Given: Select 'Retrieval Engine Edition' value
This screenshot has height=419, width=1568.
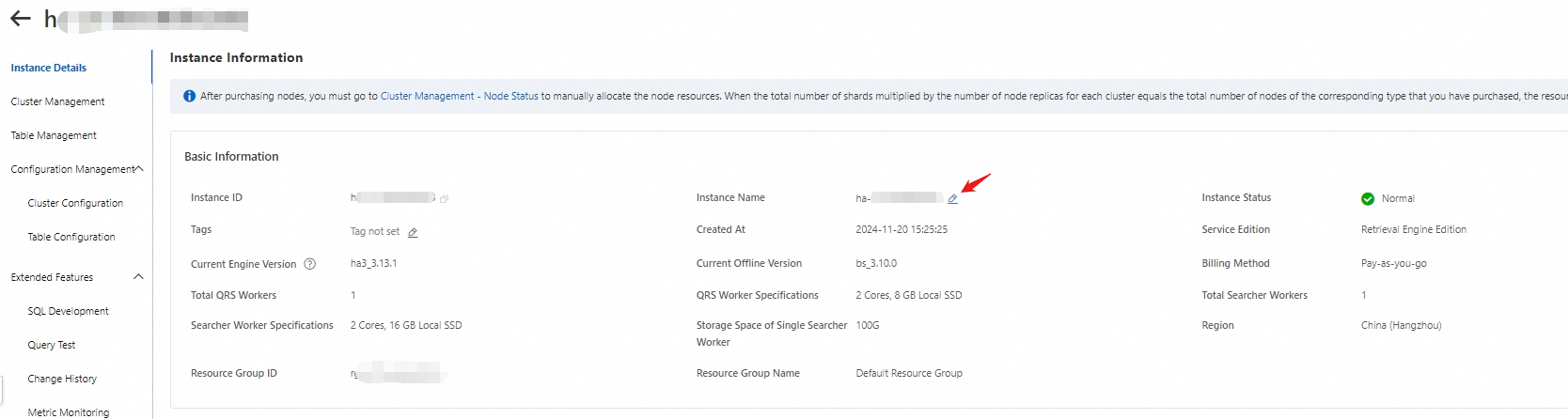Looking at the screenshot, I should (1414, 229).
